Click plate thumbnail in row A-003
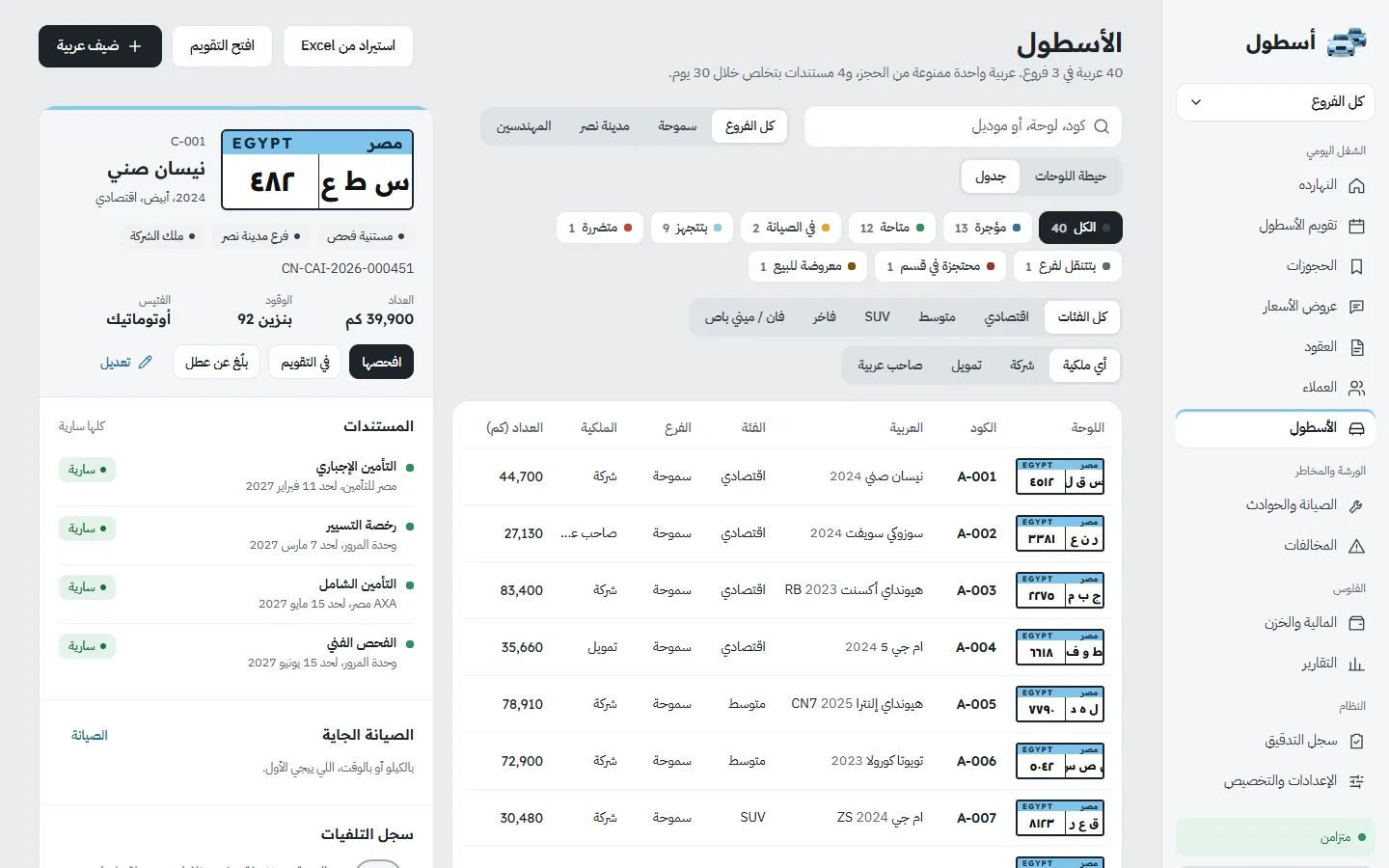1389x868 pixels. [1060, 590]
